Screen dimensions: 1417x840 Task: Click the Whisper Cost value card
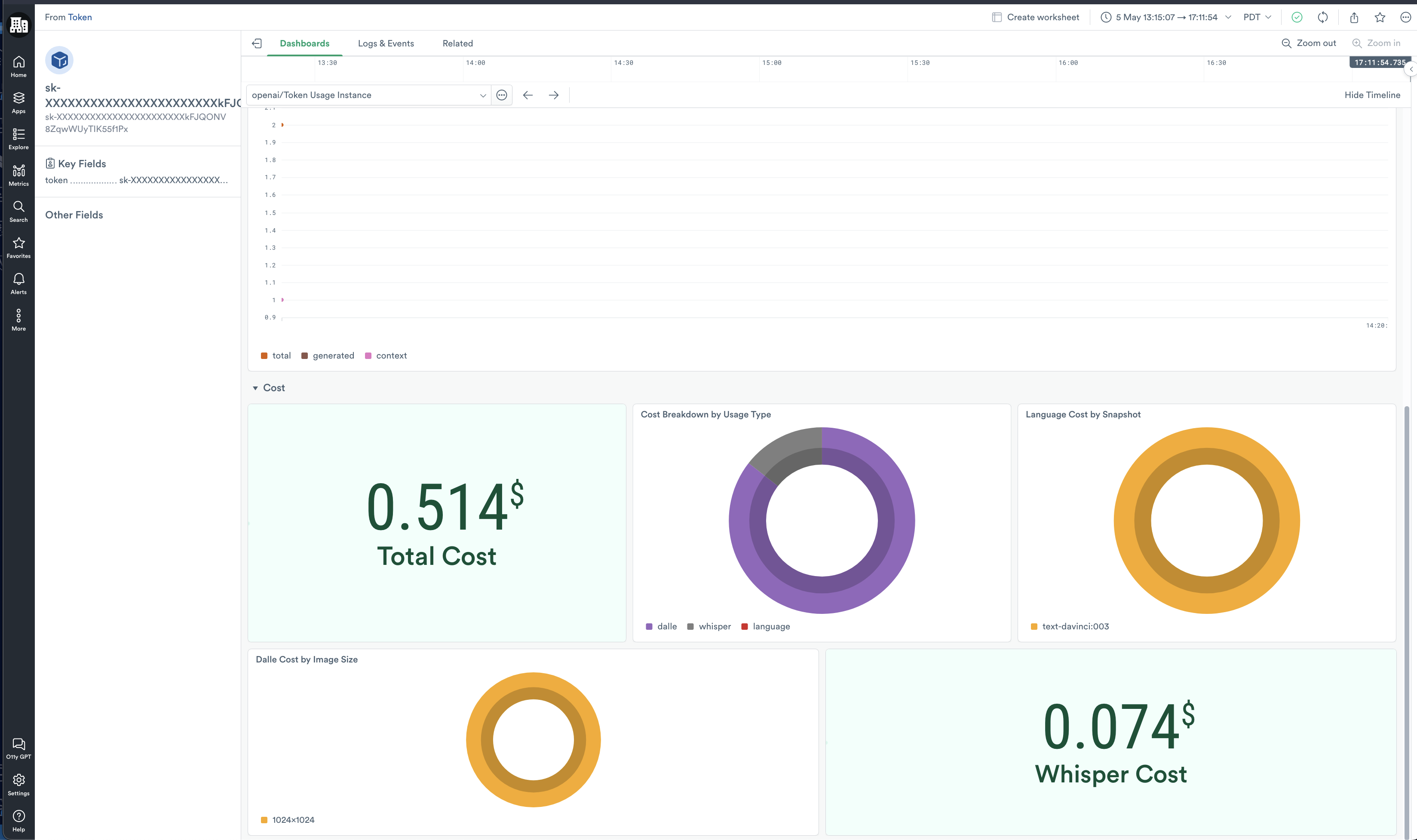tap(1111, 742)
